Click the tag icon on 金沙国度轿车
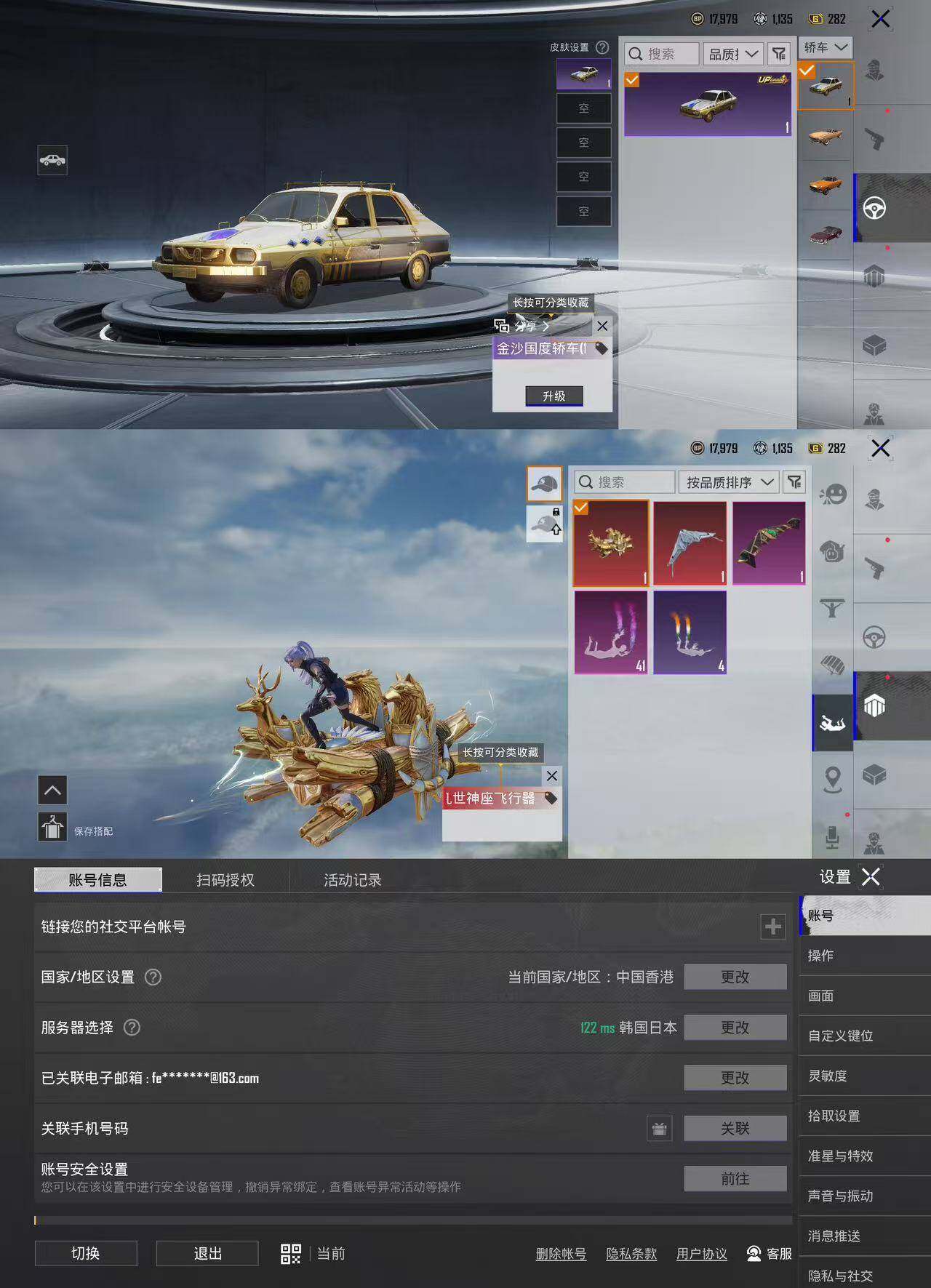Viewport: 931px width, 1288px height. tap(601, 348)
